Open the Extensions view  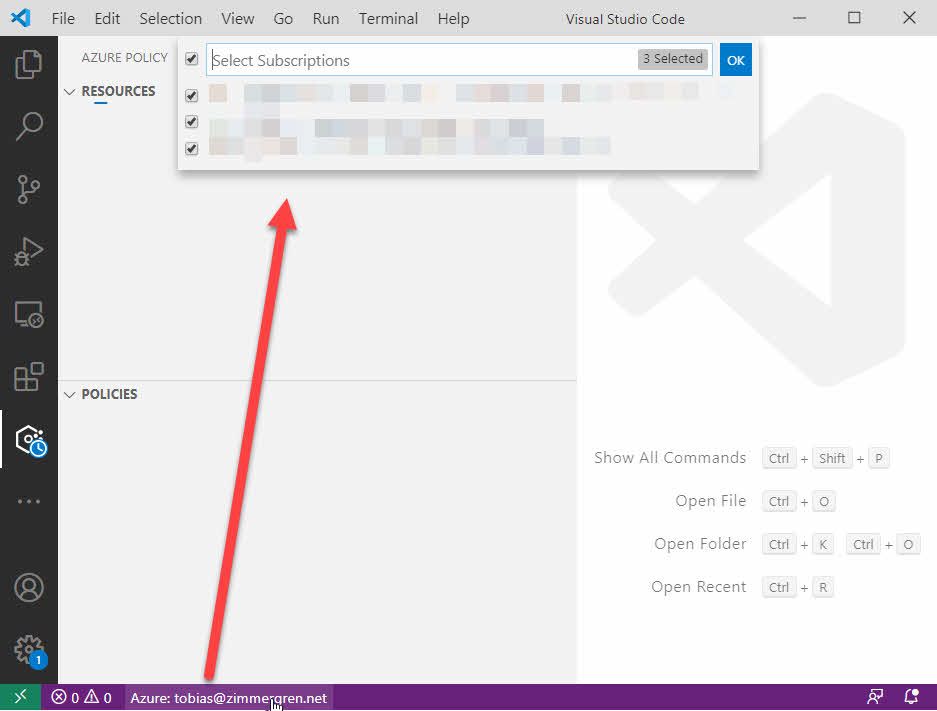(x=29, y=377)
